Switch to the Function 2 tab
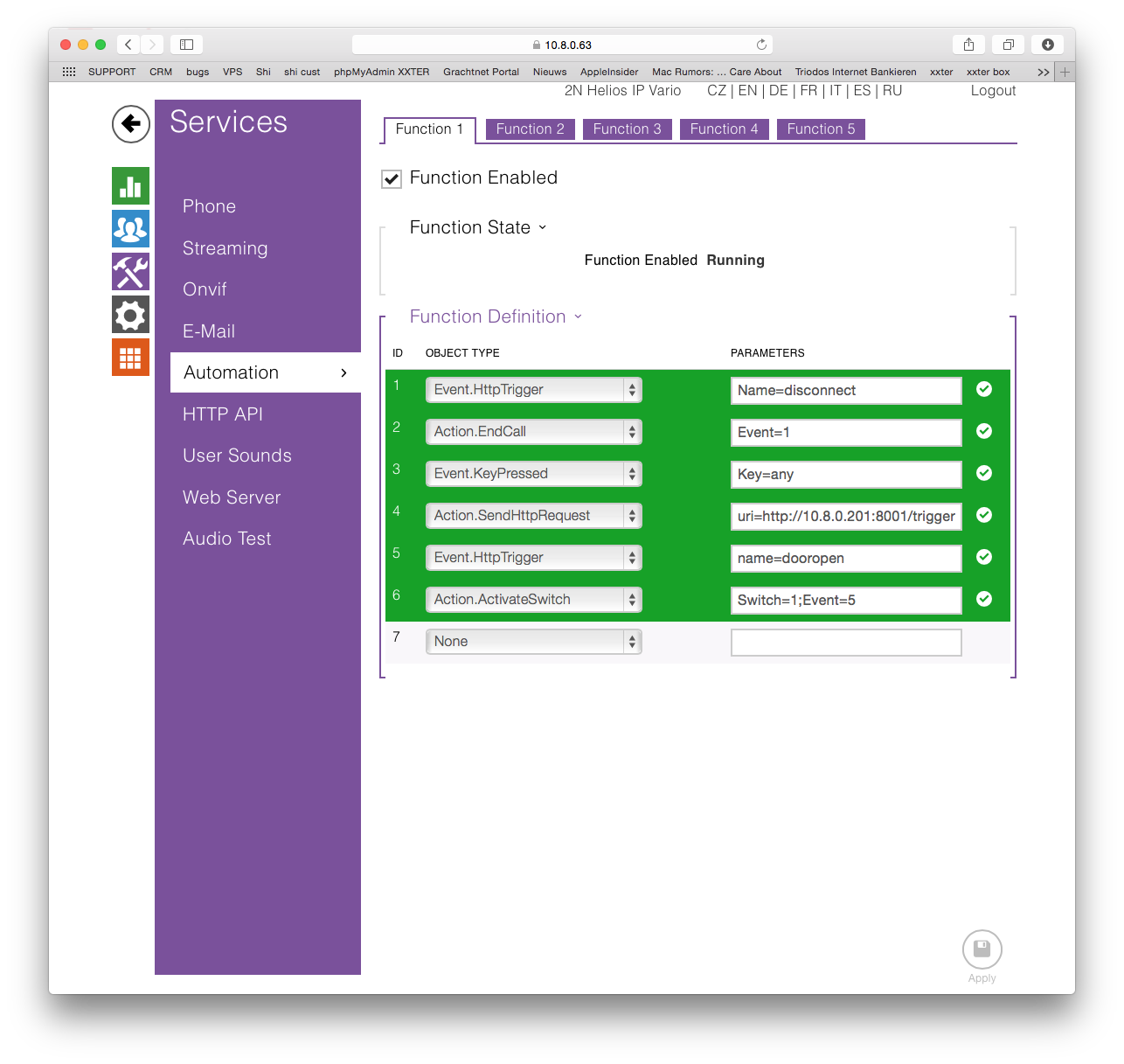 pyautogui.click(x=530, y=129)
